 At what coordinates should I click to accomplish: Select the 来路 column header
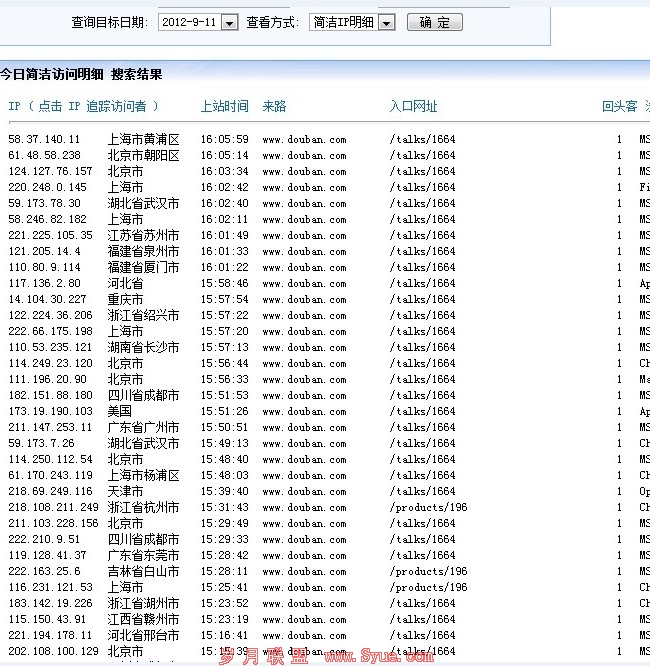274,106
